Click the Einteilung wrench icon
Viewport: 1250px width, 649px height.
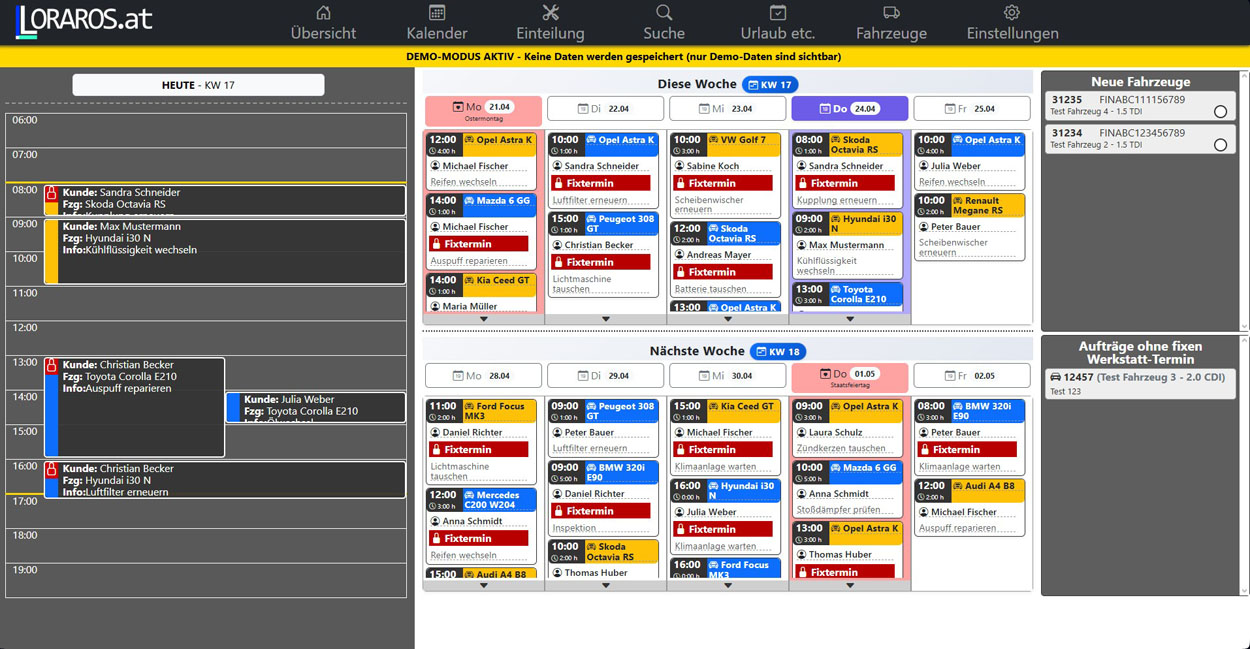[x=550, y=13]
